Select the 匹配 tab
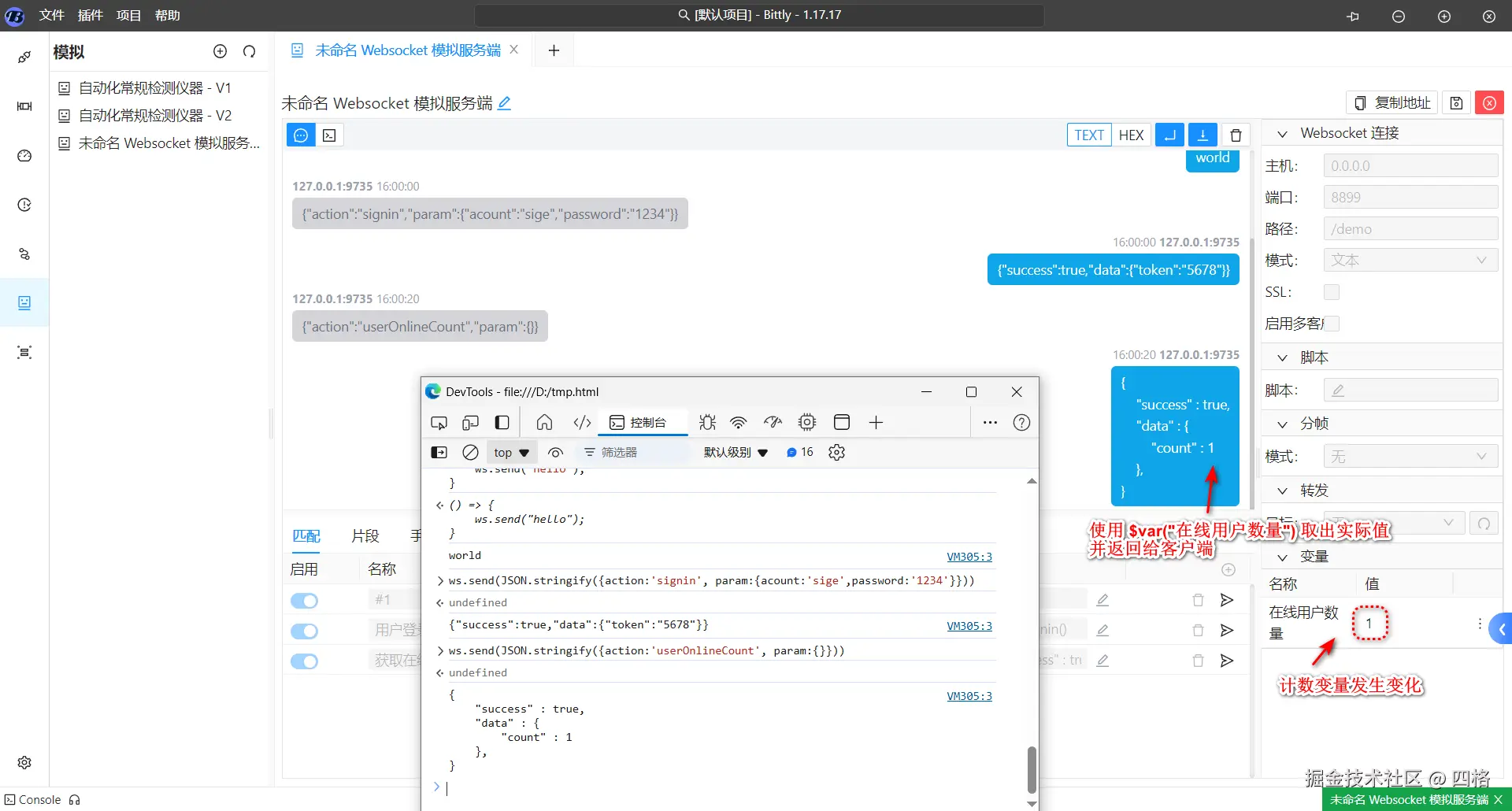This screenshot has height=811, width=1512. click(306, 536)
